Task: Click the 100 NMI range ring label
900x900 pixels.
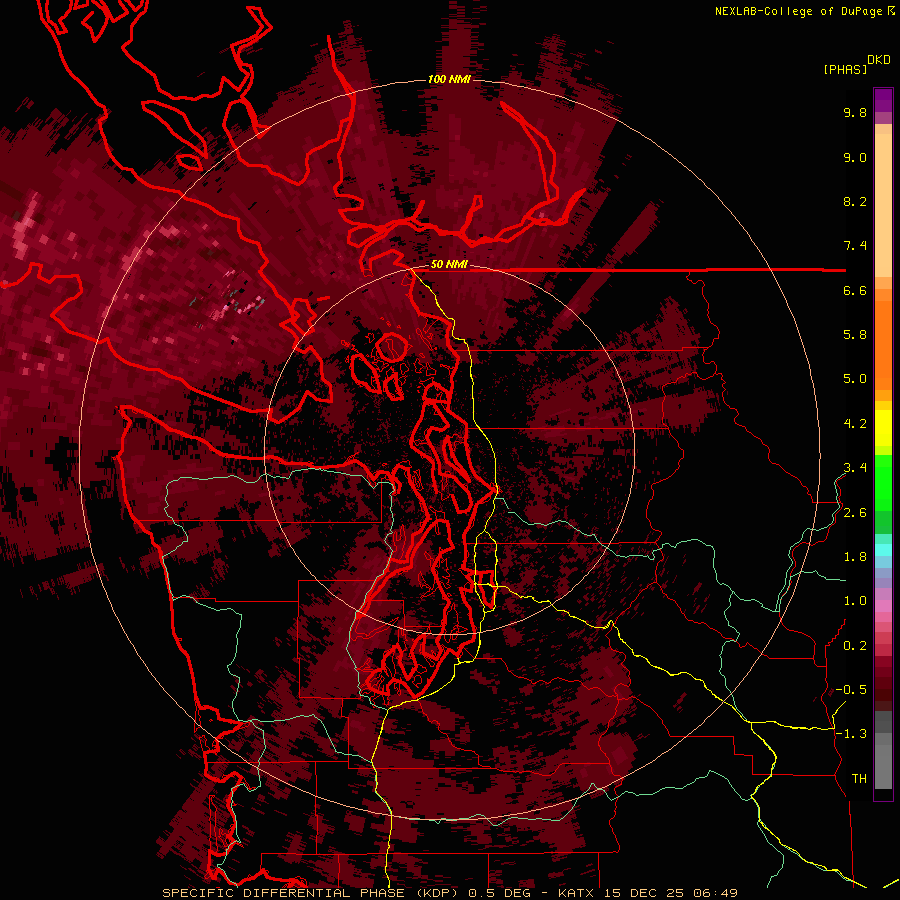Action: 449,79
